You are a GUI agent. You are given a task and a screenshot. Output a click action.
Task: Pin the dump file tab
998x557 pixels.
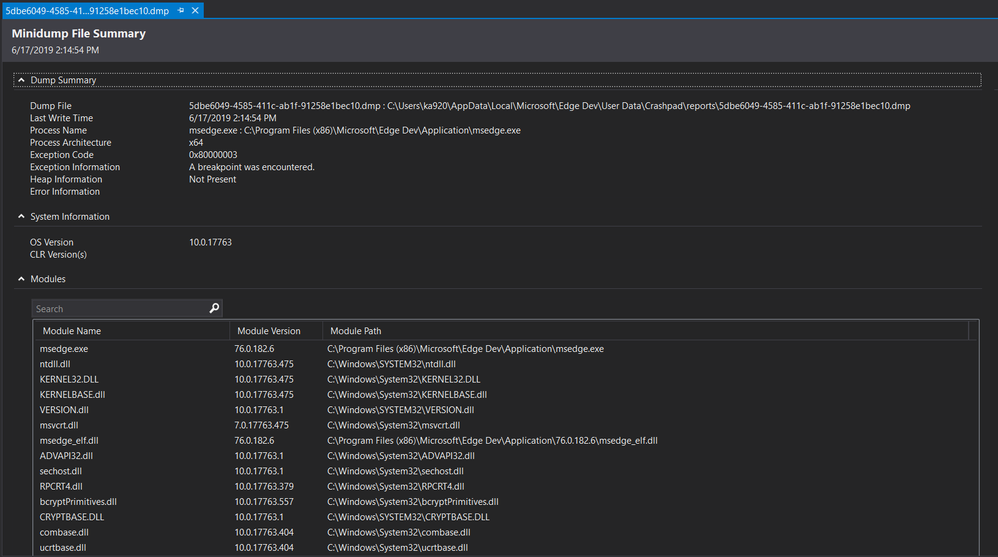pos(181,11)
